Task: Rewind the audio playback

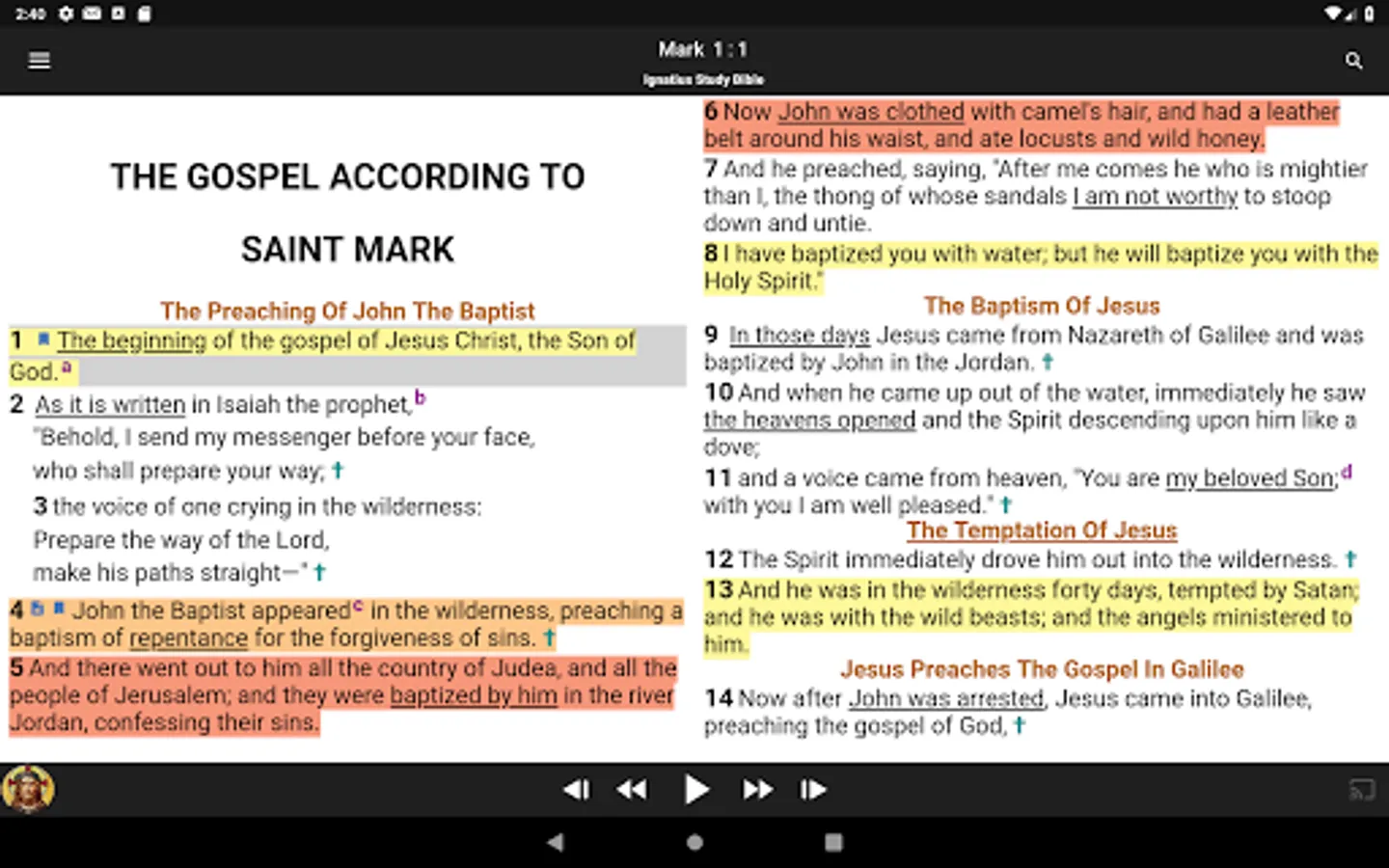Action: click(632, 790)
